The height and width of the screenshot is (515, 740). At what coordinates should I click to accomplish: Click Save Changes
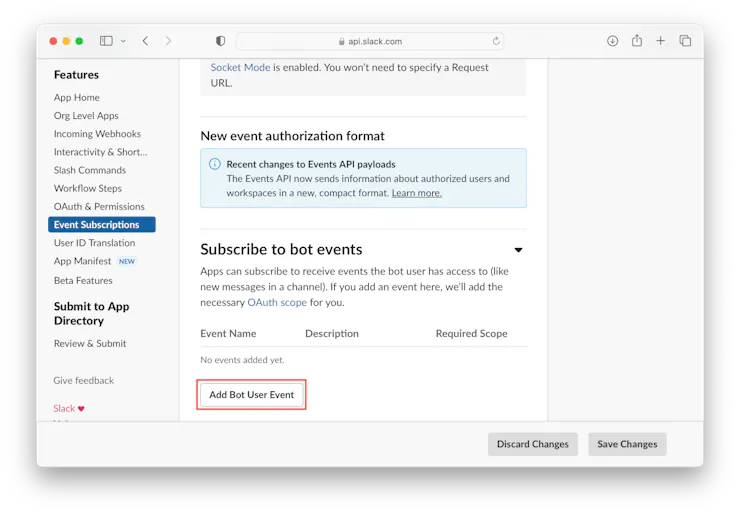coord(627,444)
